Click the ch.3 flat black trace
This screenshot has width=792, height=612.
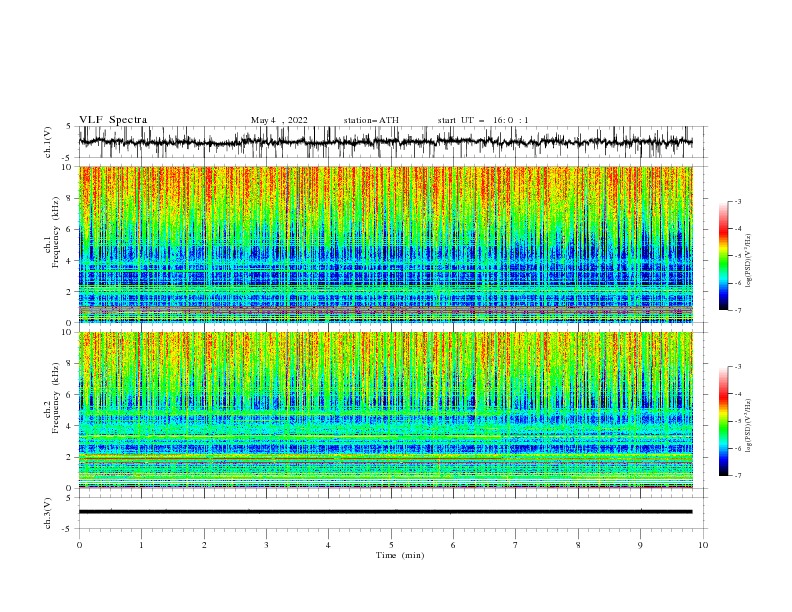point(385,512)
